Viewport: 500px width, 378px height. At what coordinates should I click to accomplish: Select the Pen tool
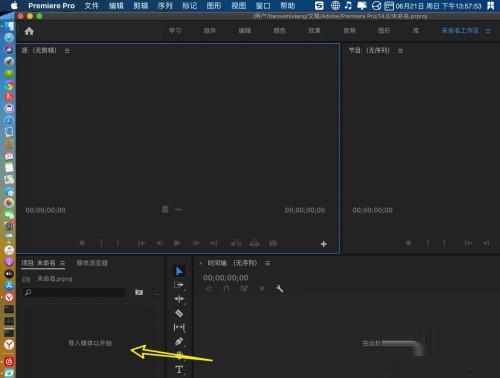(x=179, y=341)
